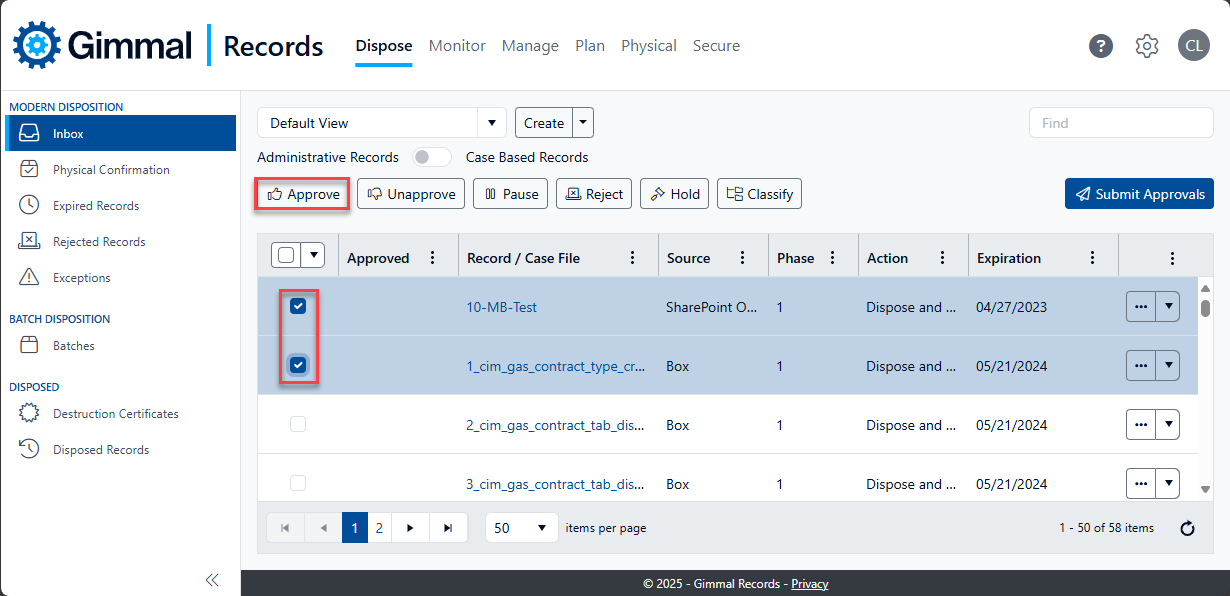Open column menu for Approved

[x=432, y=258]
